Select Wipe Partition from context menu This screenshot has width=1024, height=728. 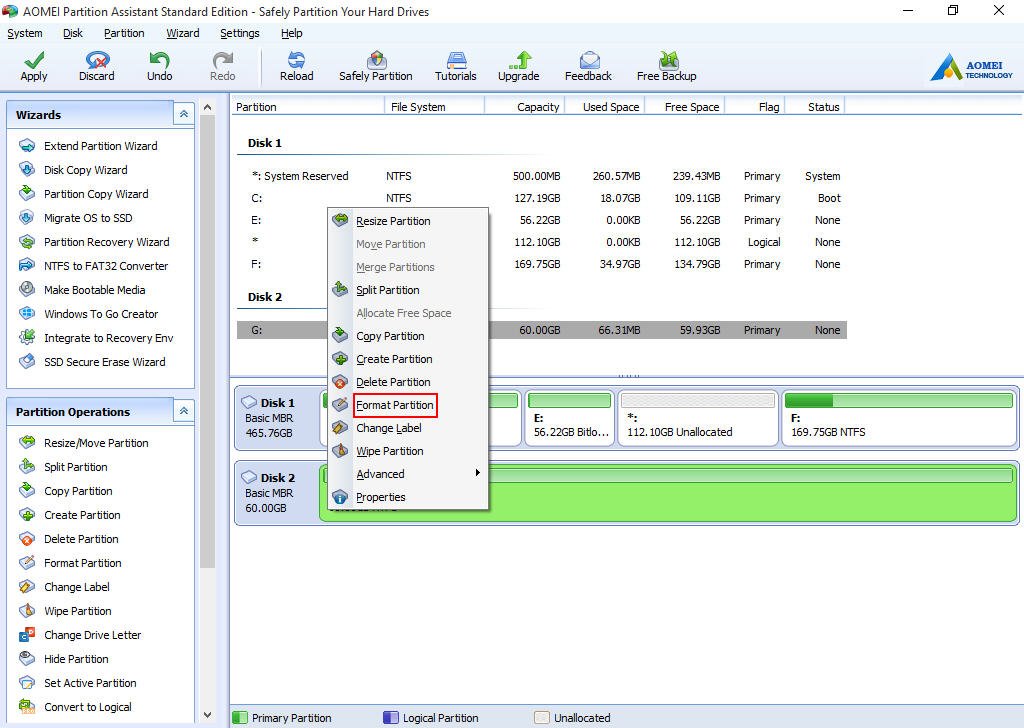coord(390,451)
